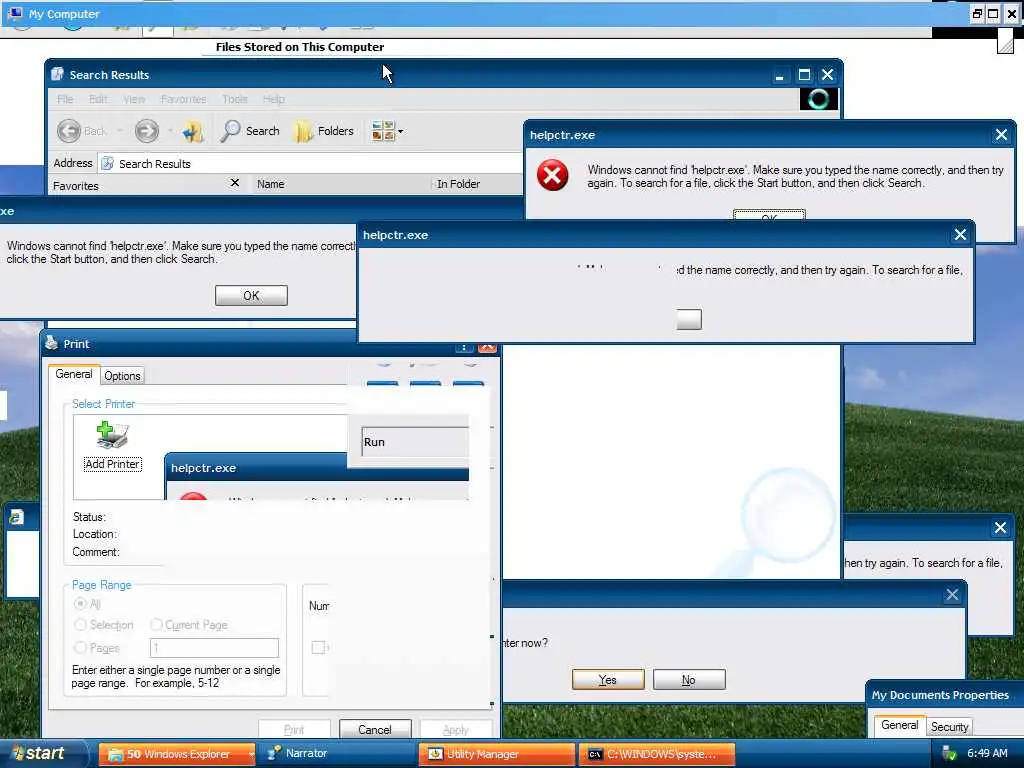Click the Forward arrow in Search Results

coord(146,131)
